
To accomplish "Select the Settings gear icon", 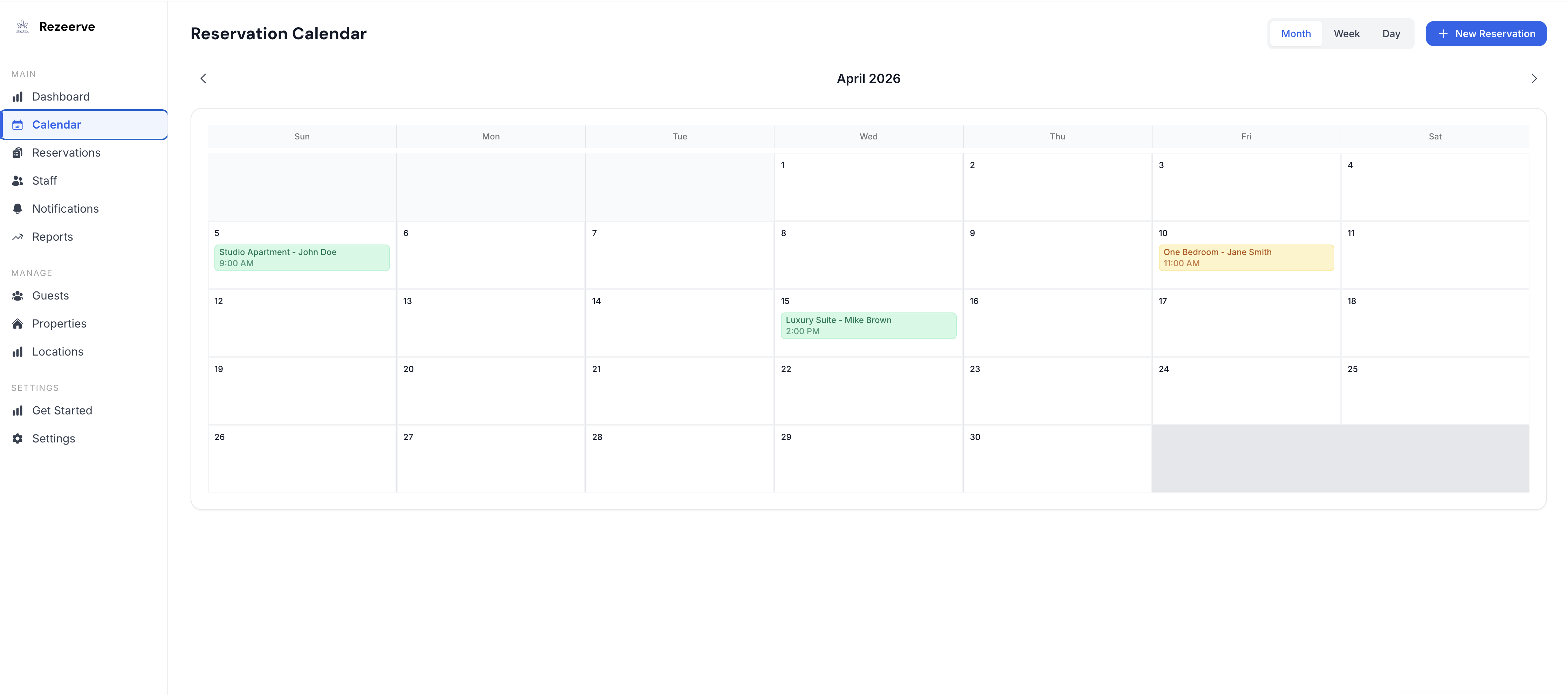I will (18, 438).
